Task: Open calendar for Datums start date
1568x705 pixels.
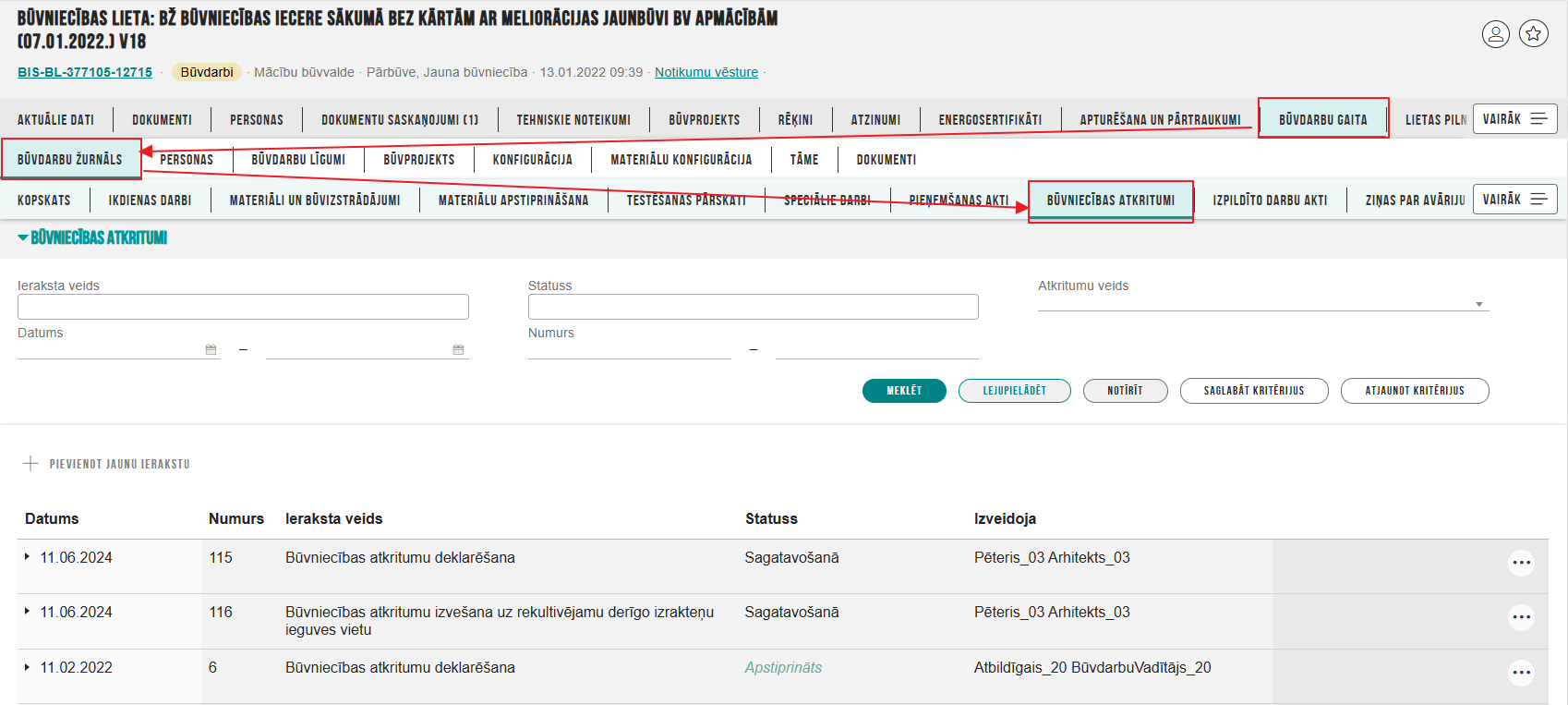Action: click(211, 349)
